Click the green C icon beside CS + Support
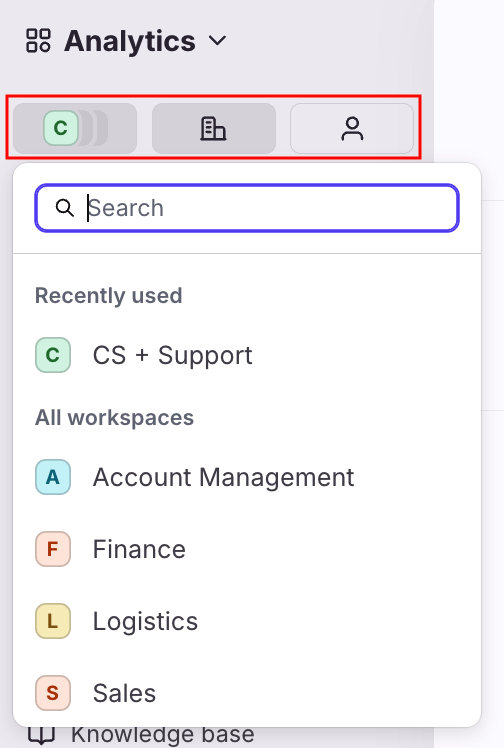This screenshot has width=504, height=748. coord(53,355)
